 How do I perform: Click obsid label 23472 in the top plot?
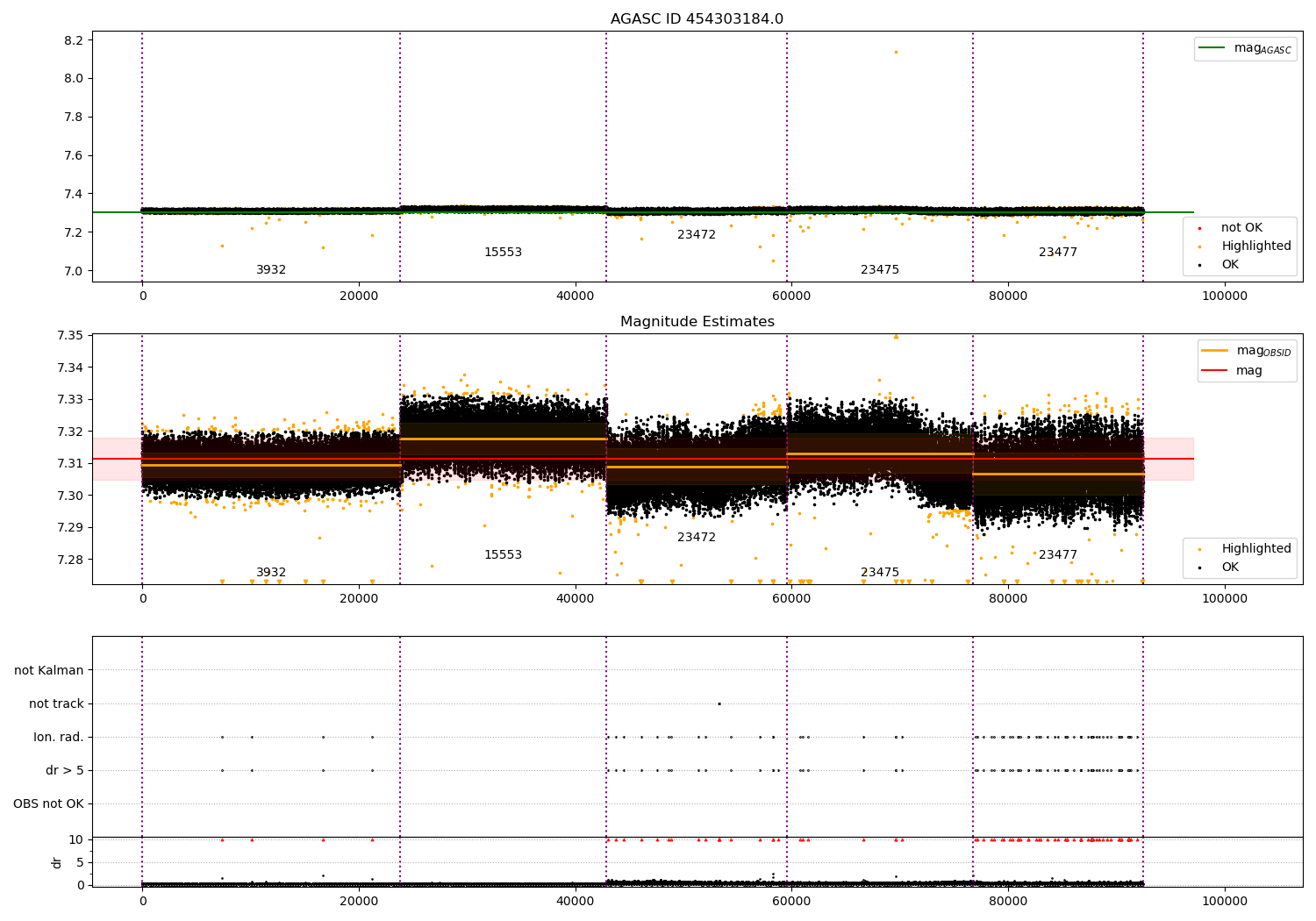(697, 235)
